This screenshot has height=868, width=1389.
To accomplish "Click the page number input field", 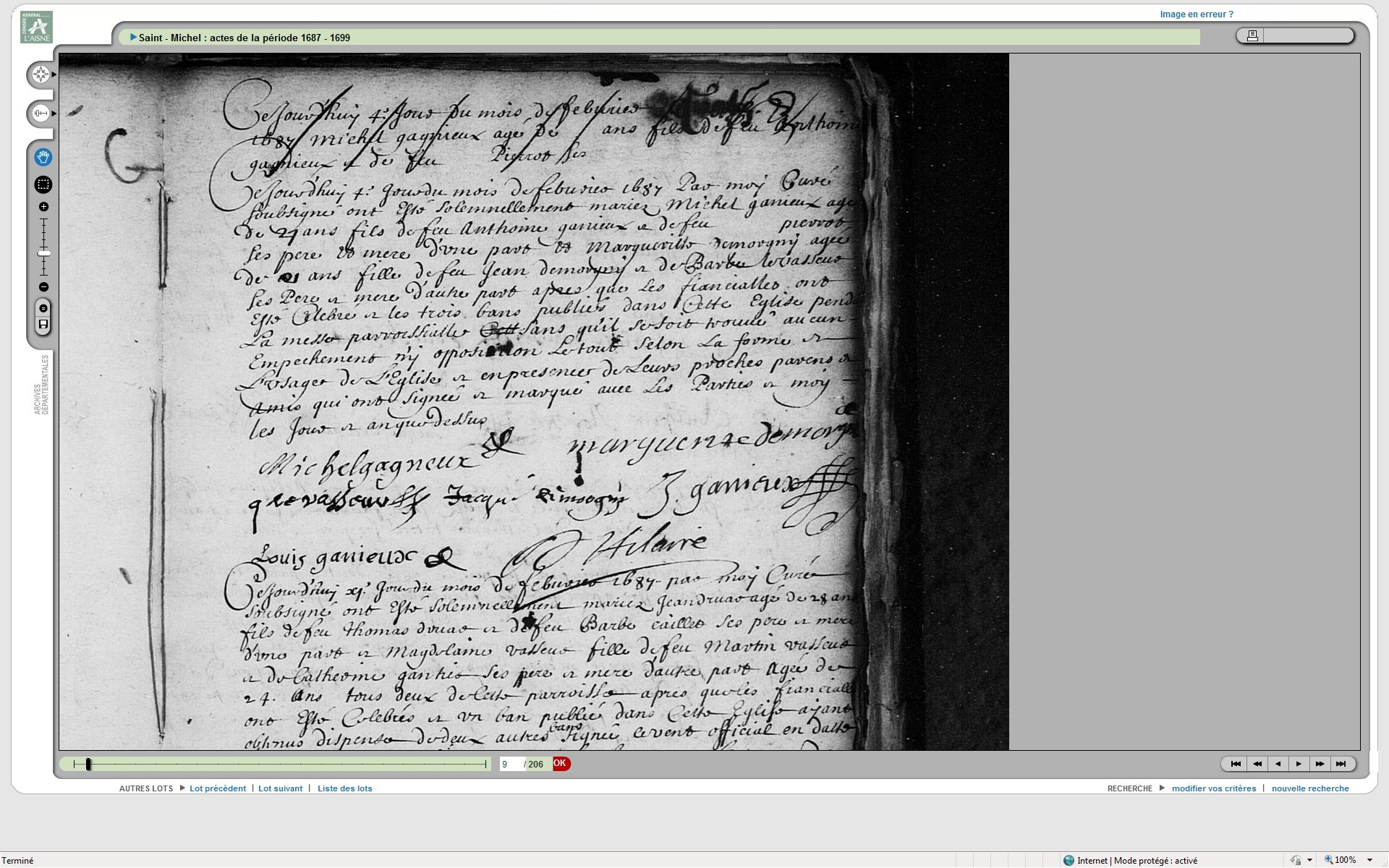I will point(511,764).
